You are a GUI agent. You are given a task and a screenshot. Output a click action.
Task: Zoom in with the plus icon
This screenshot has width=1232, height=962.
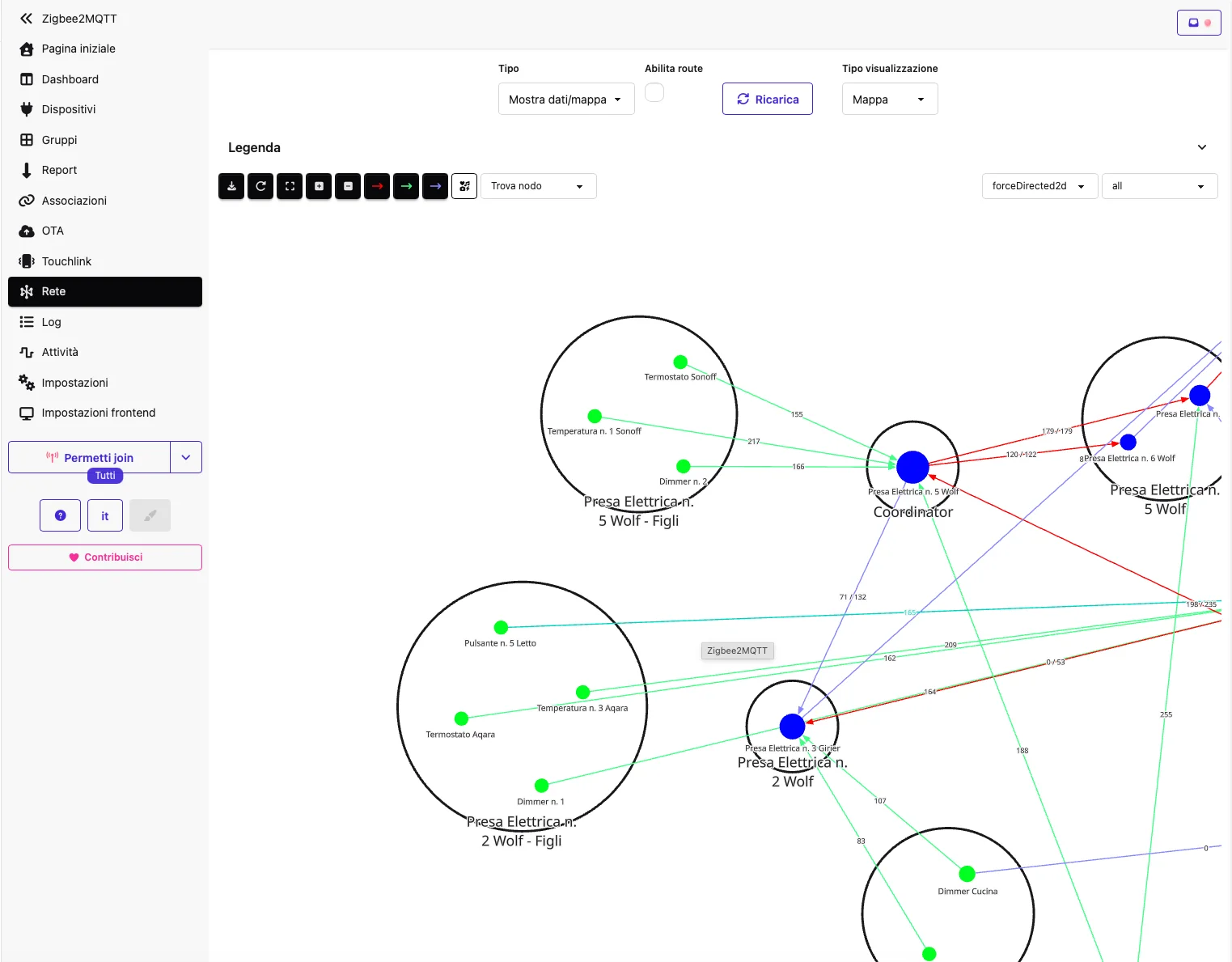319,186
